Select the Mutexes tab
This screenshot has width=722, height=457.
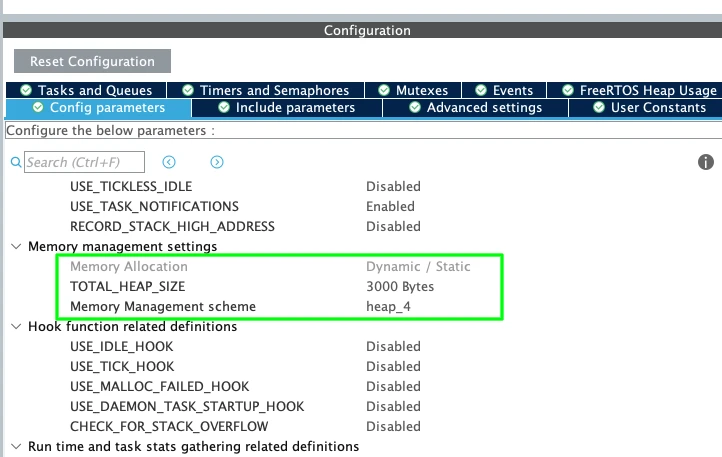point(412,90)
